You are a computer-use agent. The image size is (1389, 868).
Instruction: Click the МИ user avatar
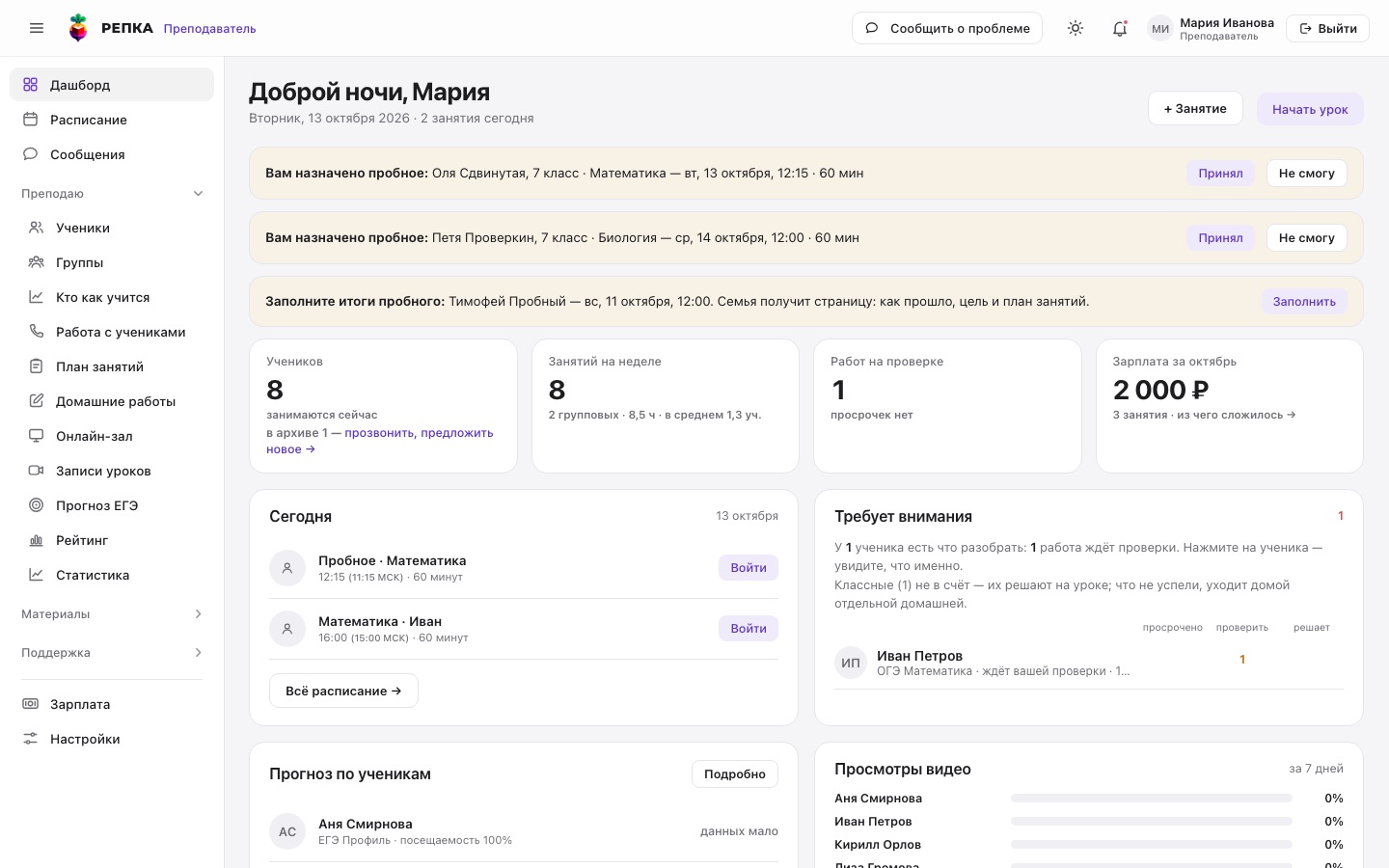click(x=1160, y=29)
